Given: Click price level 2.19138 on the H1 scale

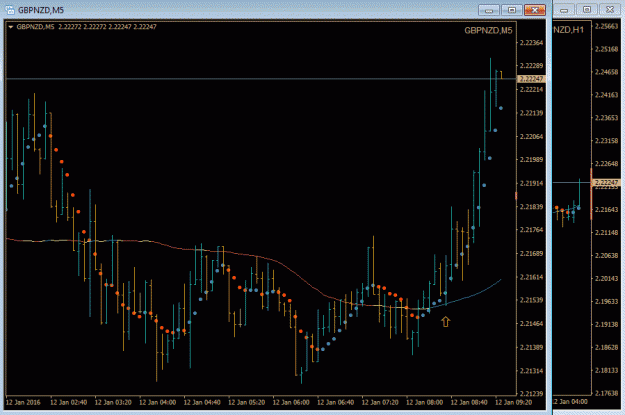Looking at the screenshot, I should 606,325.
